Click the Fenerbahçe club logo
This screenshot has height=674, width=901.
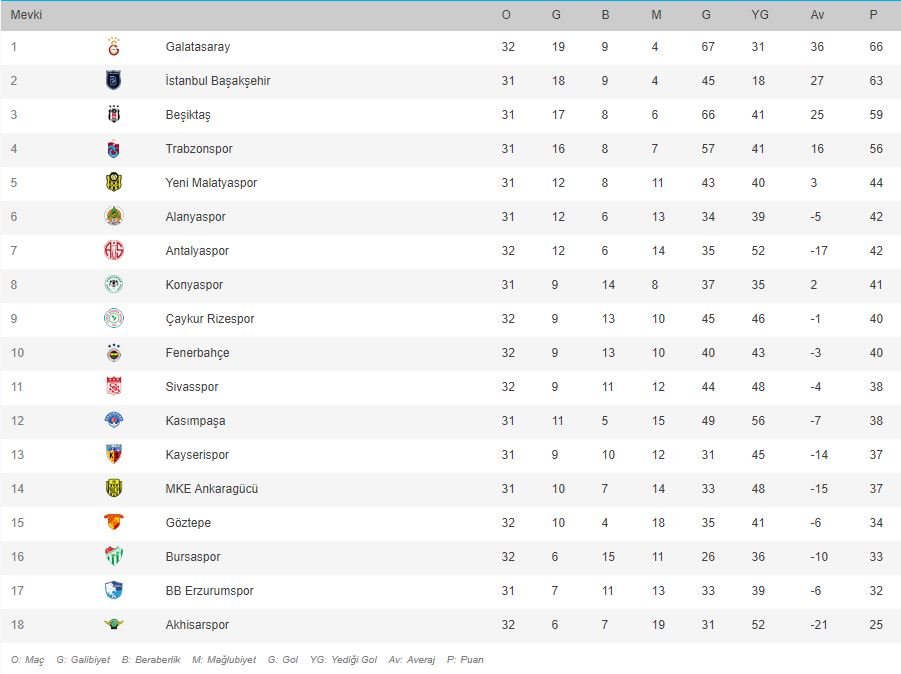pyautogui.click(x=114, y=353)
